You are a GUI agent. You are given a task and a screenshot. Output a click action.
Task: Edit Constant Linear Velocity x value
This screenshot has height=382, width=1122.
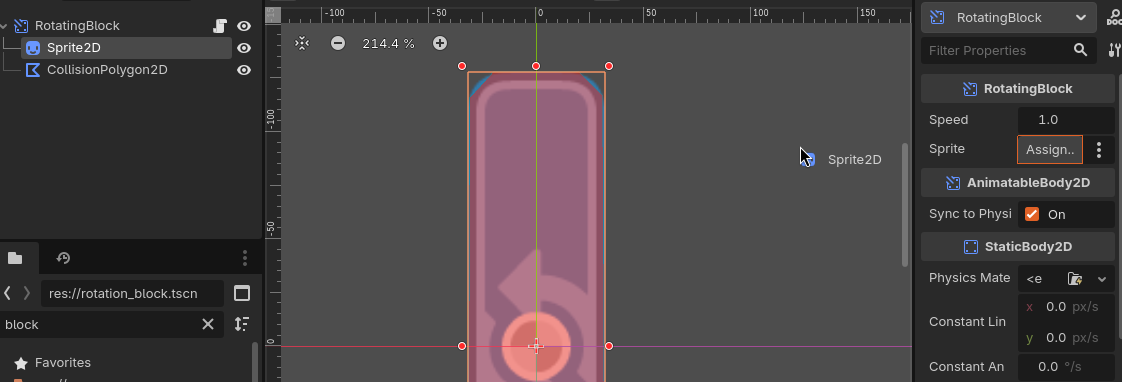(x=1067, y=307)
